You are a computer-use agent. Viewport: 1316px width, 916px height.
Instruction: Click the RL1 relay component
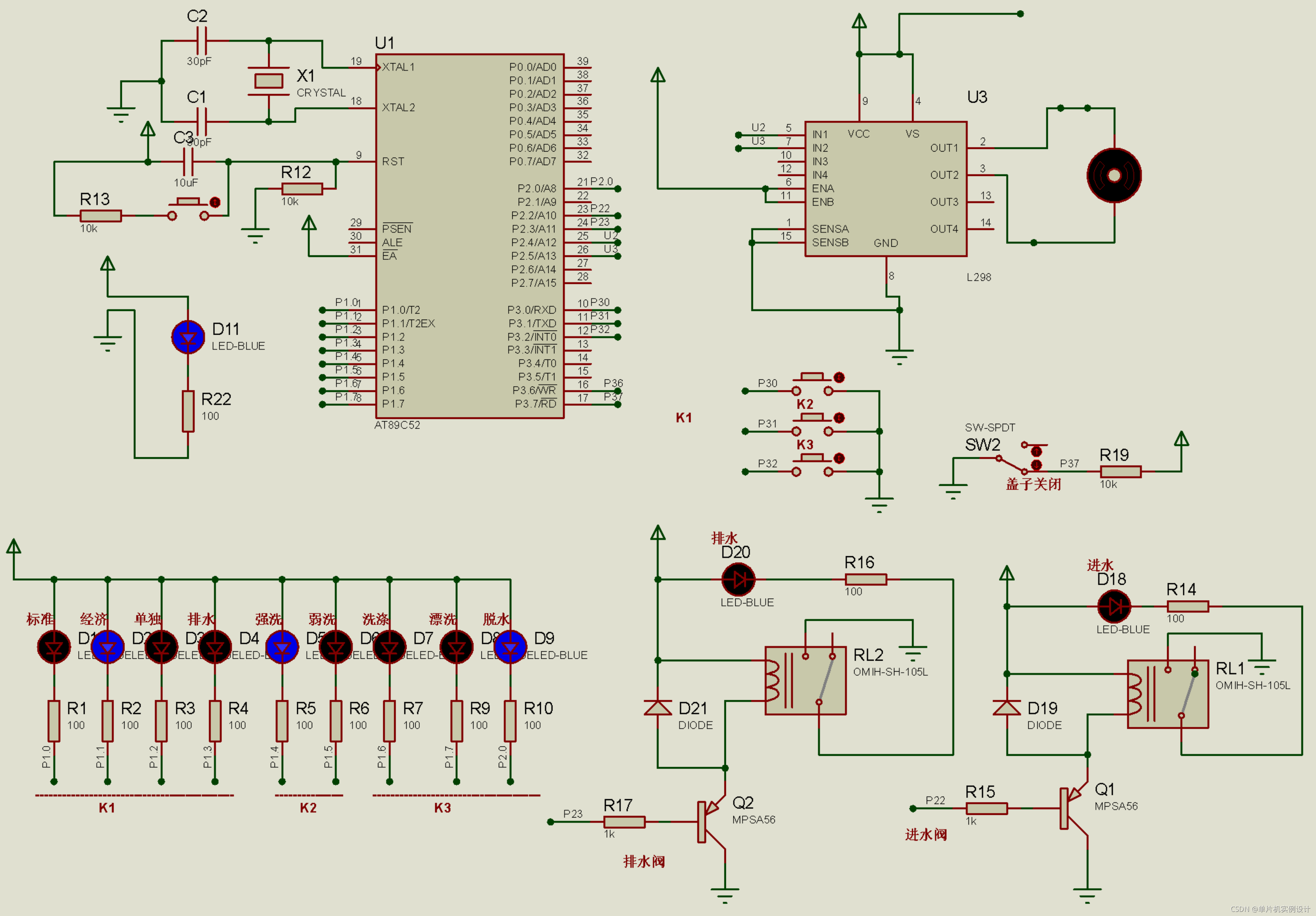pyautogui.click(x=1167, y=694)
